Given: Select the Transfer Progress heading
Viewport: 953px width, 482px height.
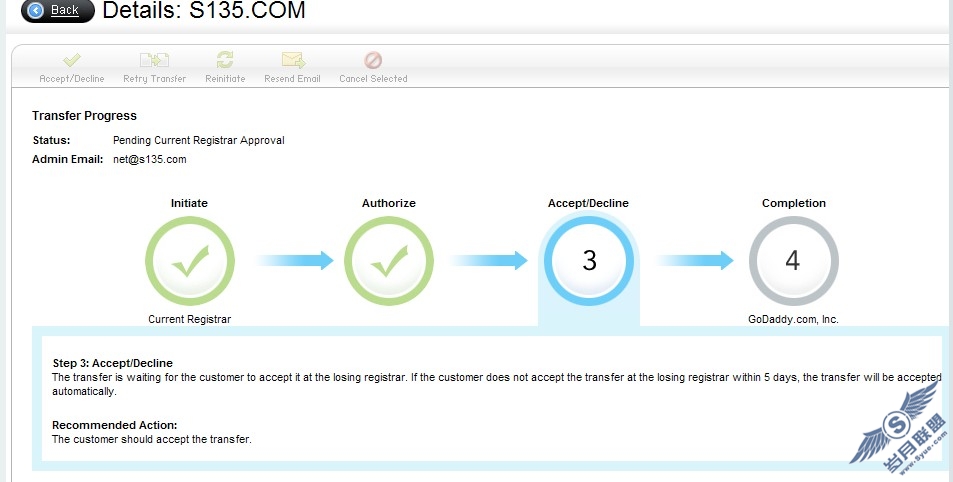Looking at the screenshot, I should coord(84,116).
